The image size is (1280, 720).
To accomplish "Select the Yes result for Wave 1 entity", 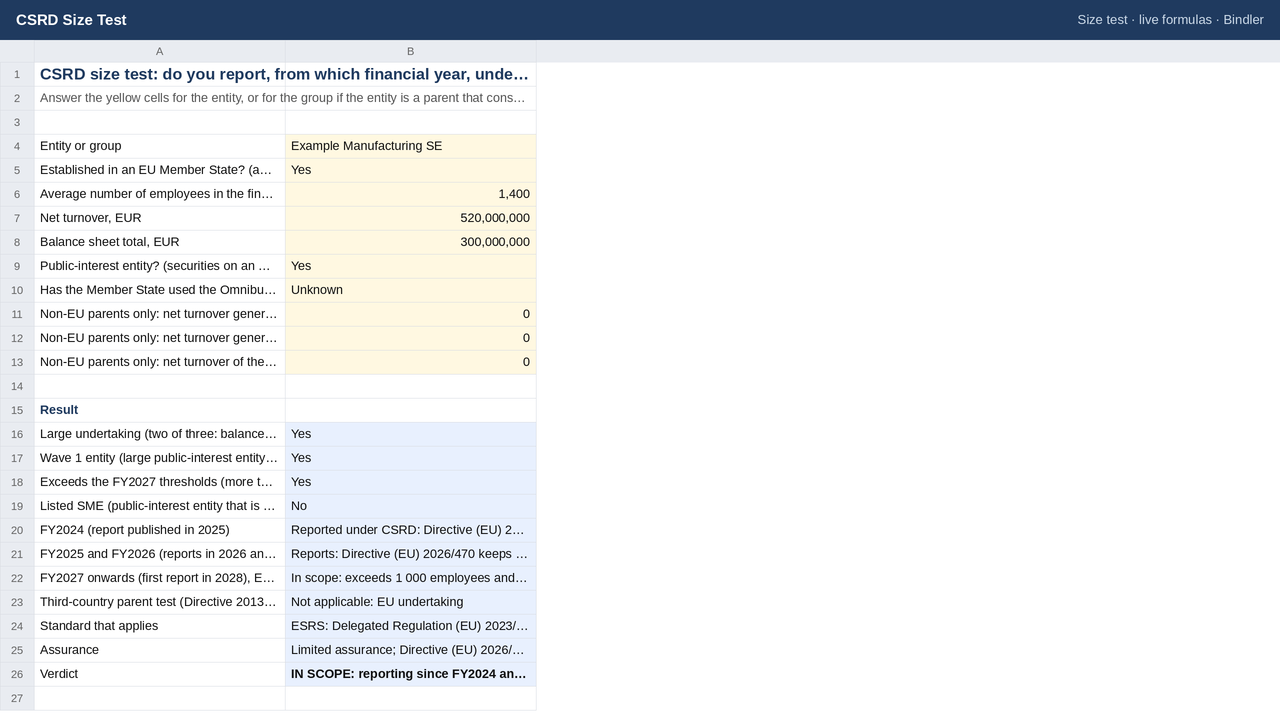I will point(411,458).
